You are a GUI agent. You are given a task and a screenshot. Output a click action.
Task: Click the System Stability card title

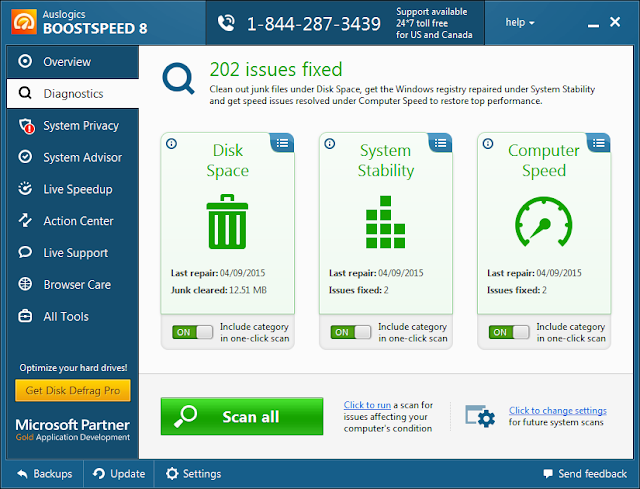tap(386, 160)
